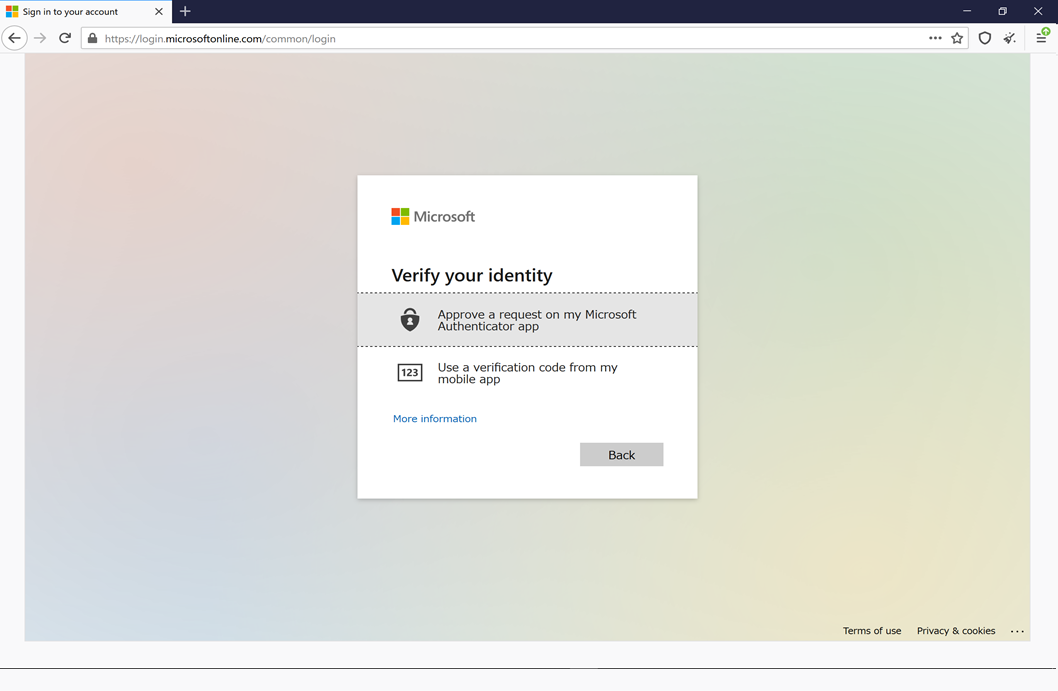Viewport: 1058px width, 691px height.
Task: Bookmark this page with the star icon
Action: pos(957,38)
